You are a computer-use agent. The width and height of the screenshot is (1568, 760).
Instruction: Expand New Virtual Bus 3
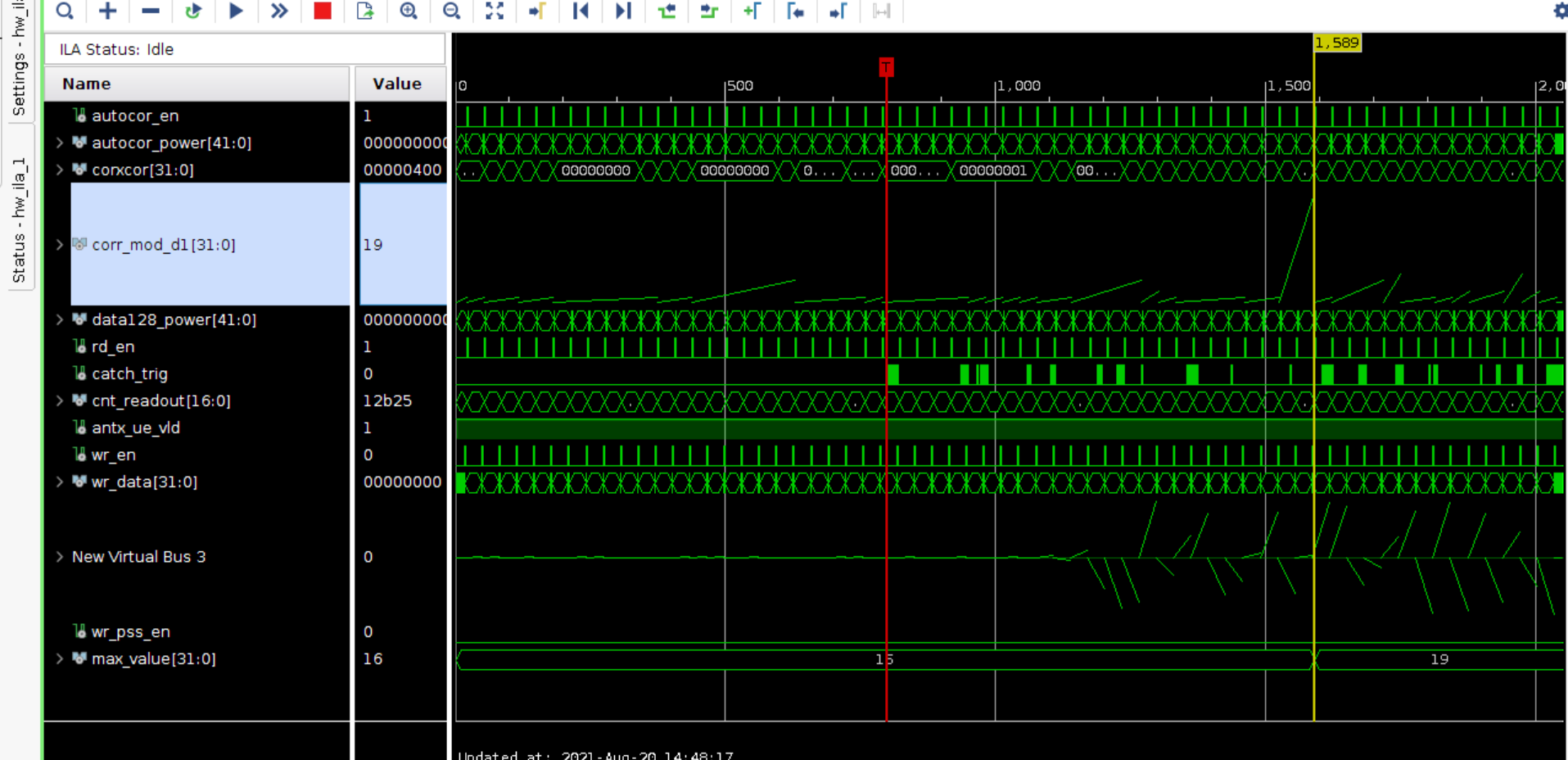point(60,557)
